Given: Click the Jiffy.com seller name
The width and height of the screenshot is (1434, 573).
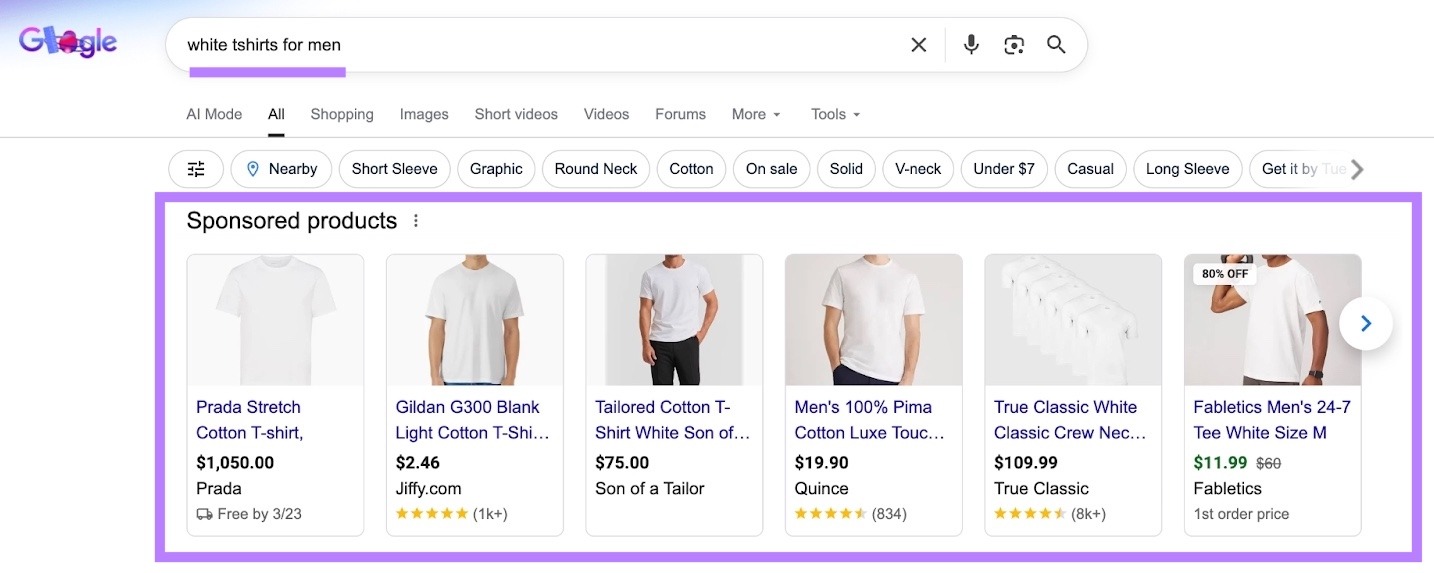Looking at the screenshot, I should tap(428, 489).
